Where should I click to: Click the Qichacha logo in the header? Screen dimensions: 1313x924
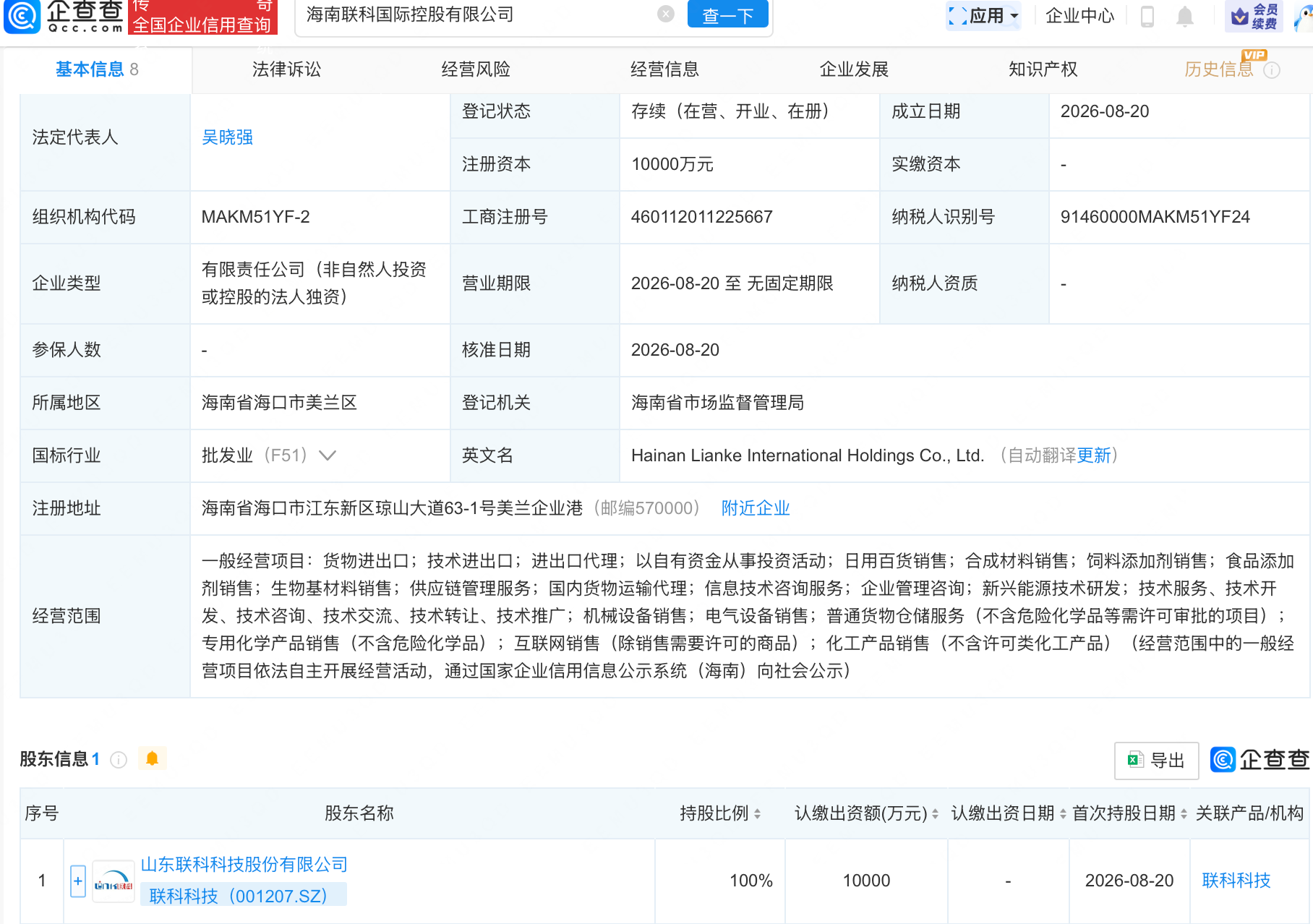[x=64, y=16]
